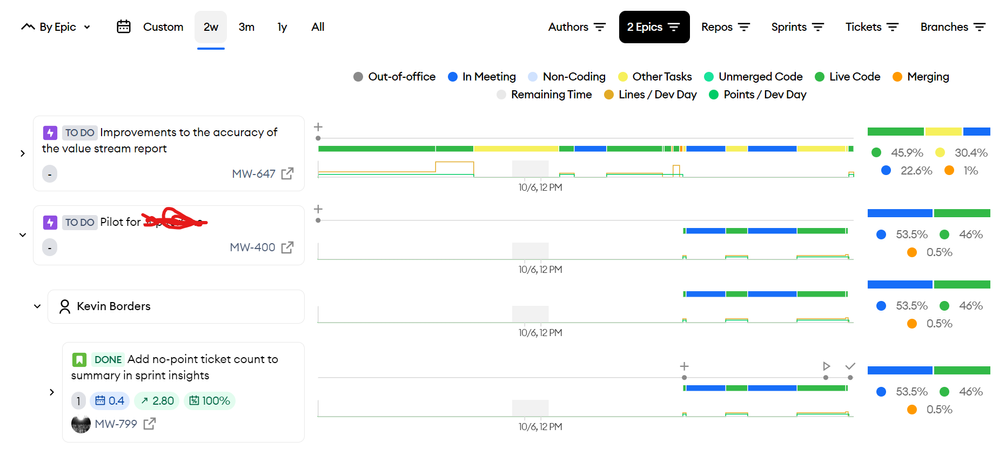999x449 pixels.
Task: Open the By Epic grouping dropdown
Action: [56, 27]
